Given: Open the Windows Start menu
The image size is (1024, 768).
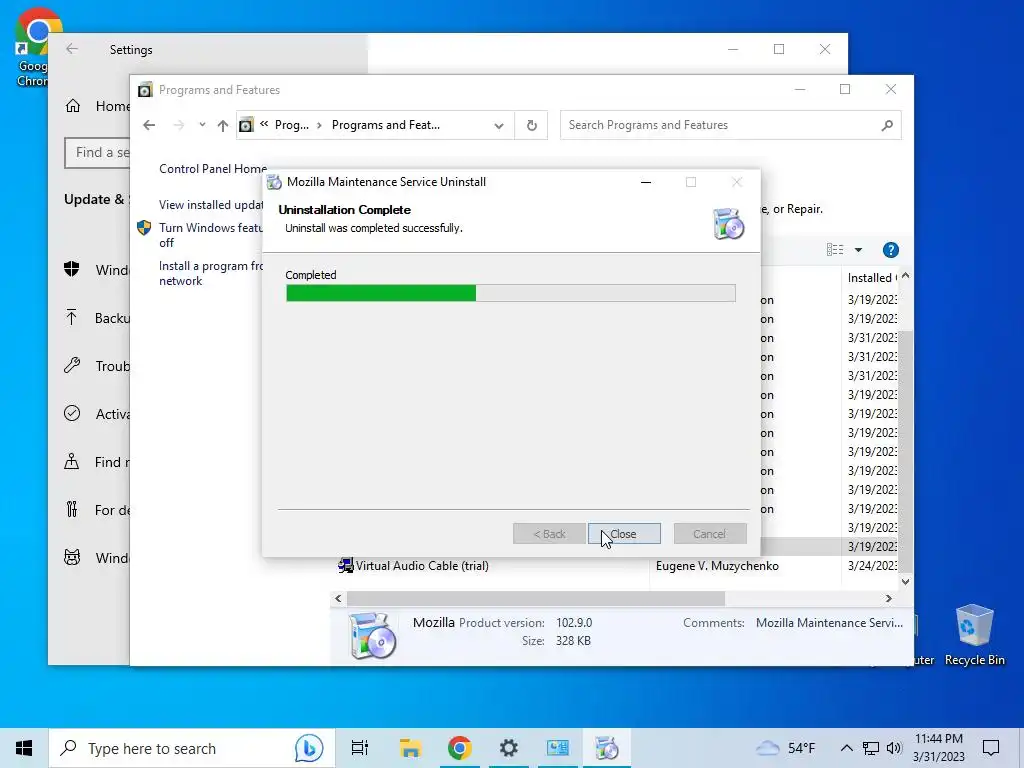Looking at the screenshot, I should pyautogui.click(x=24, y=748).
